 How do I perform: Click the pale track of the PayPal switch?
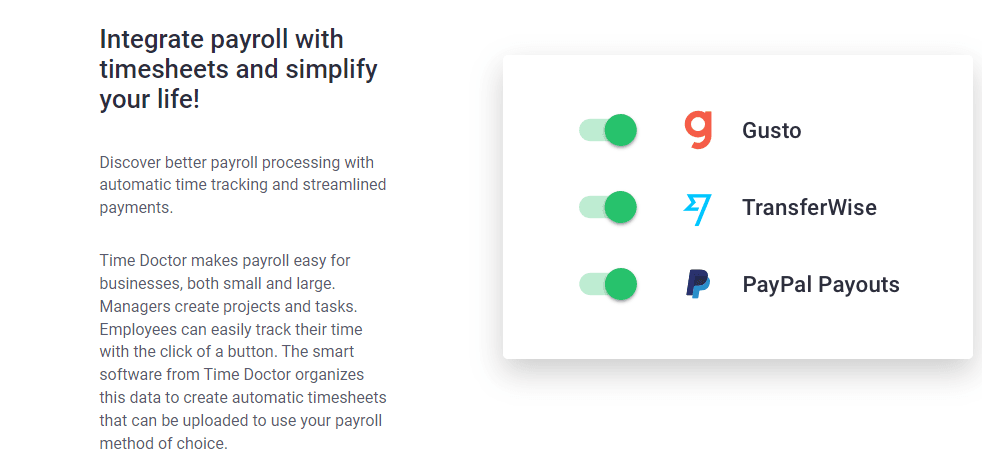click(x=591, y=284)
